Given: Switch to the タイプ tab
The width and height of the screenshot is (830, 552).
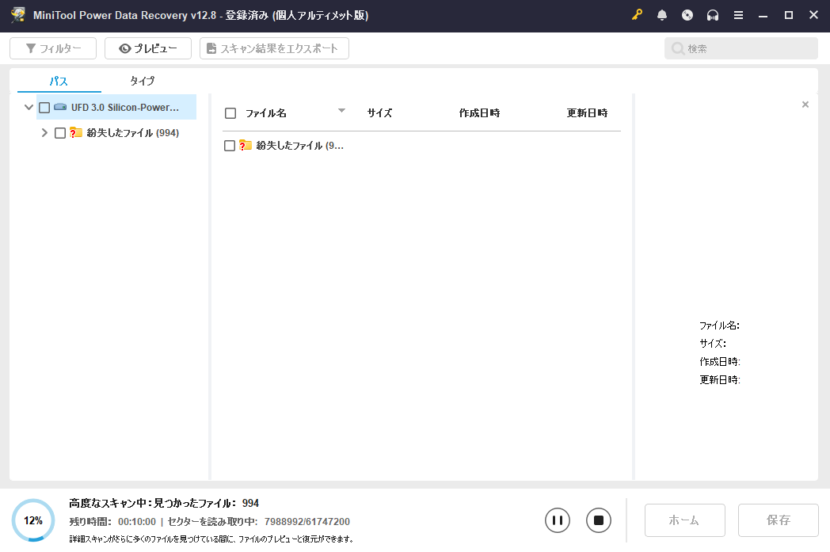Looking at the screenshot, I should (x=142, y=81).
